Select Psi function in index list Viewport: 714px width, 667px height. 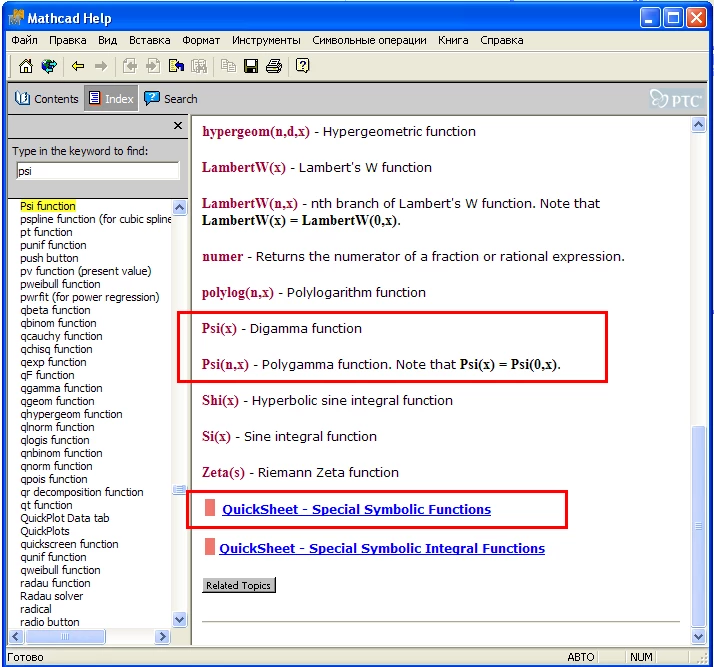(48, 206)
